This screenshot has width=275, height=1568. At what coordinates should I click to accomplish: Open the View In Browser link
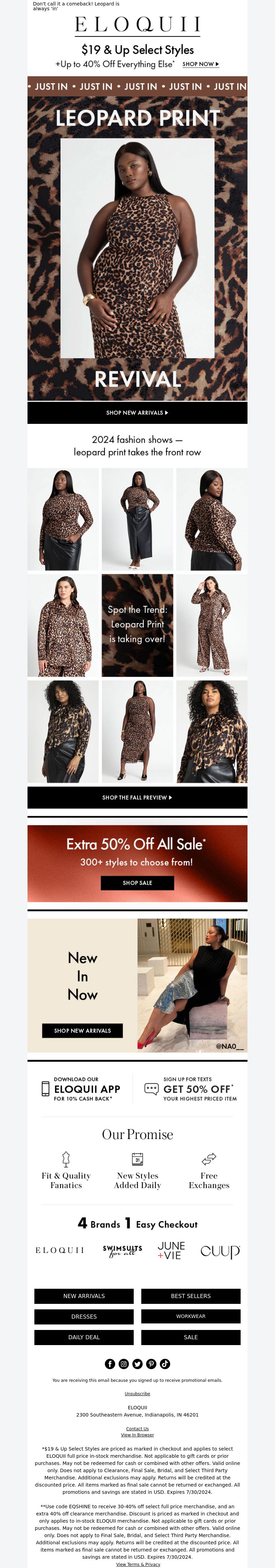tap(137, 1435)
